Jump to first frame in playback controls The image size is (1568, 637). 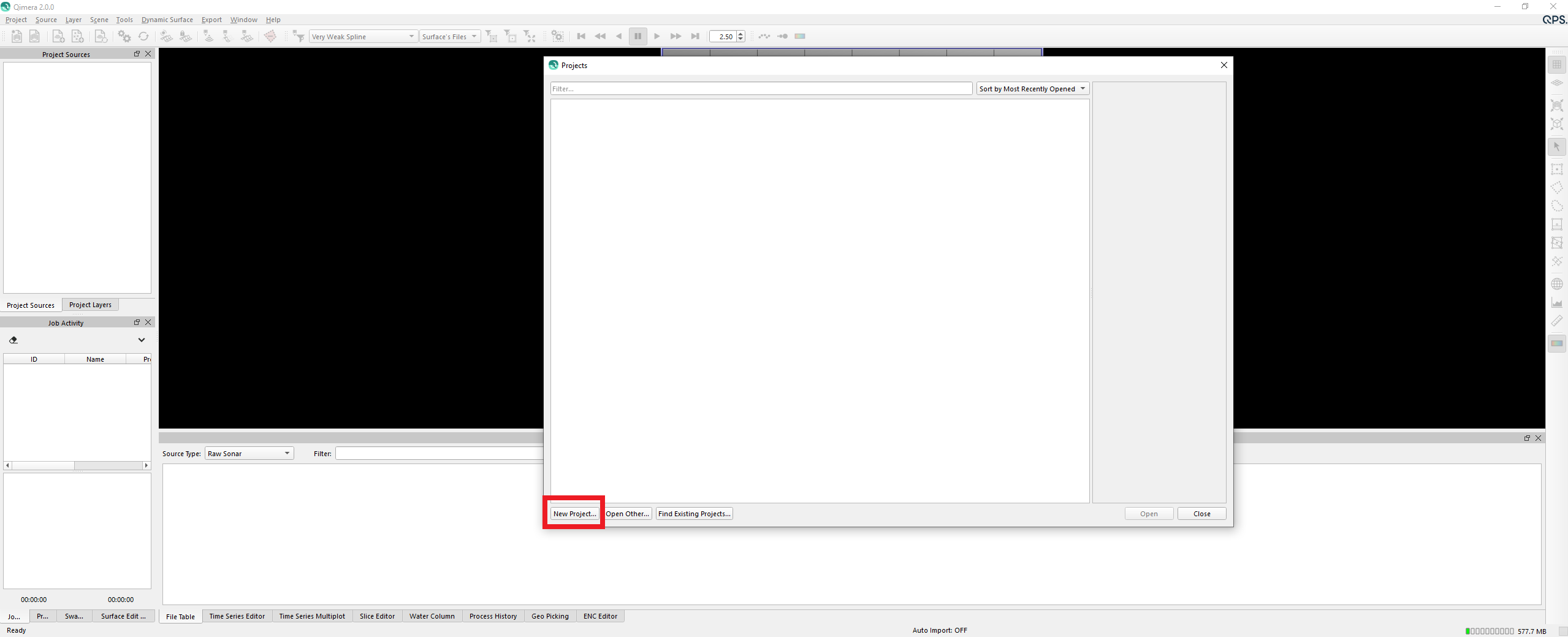(581, 36)
